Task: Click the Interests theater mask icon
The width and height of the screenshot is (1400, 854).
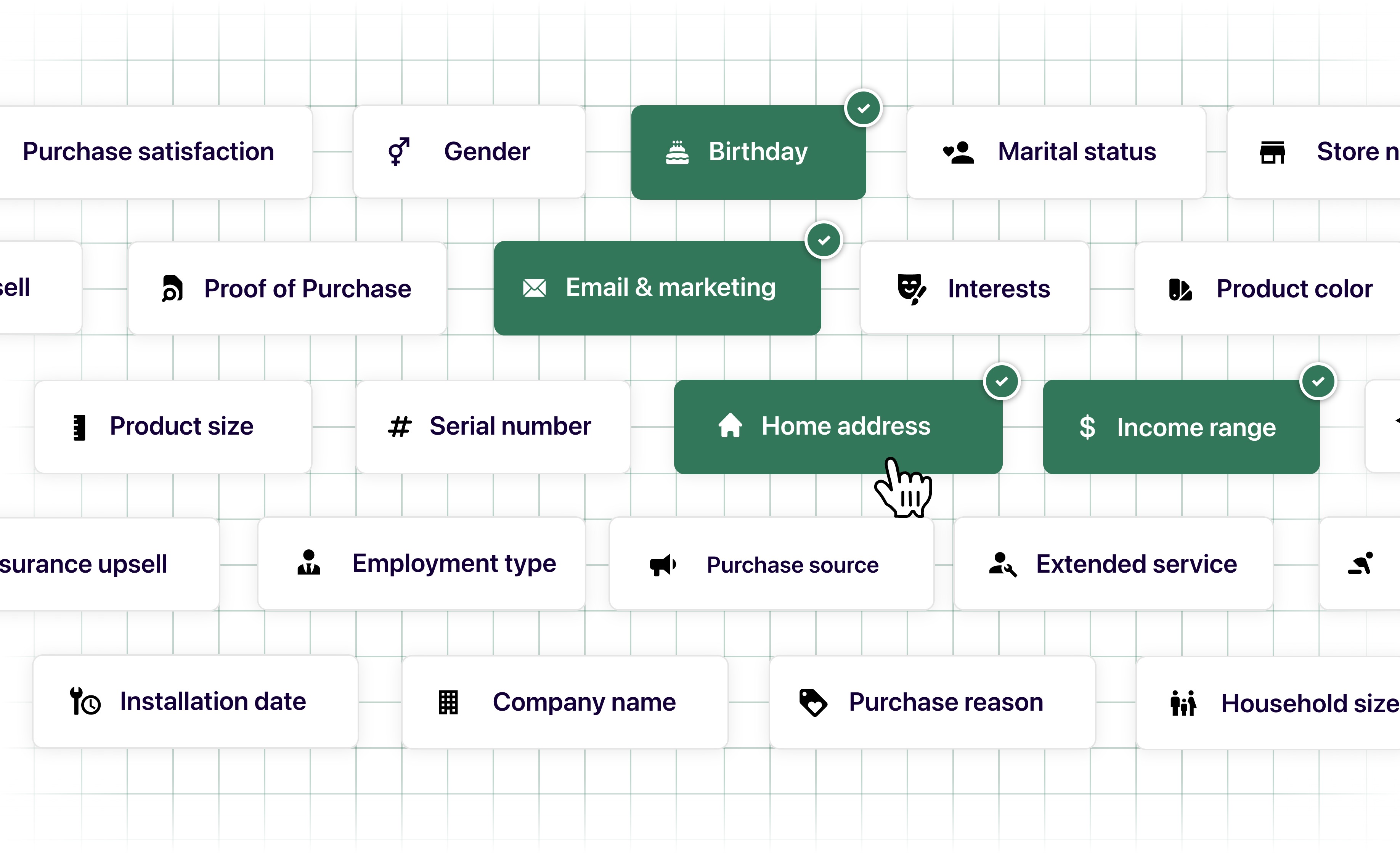Action: coord(911,288)
